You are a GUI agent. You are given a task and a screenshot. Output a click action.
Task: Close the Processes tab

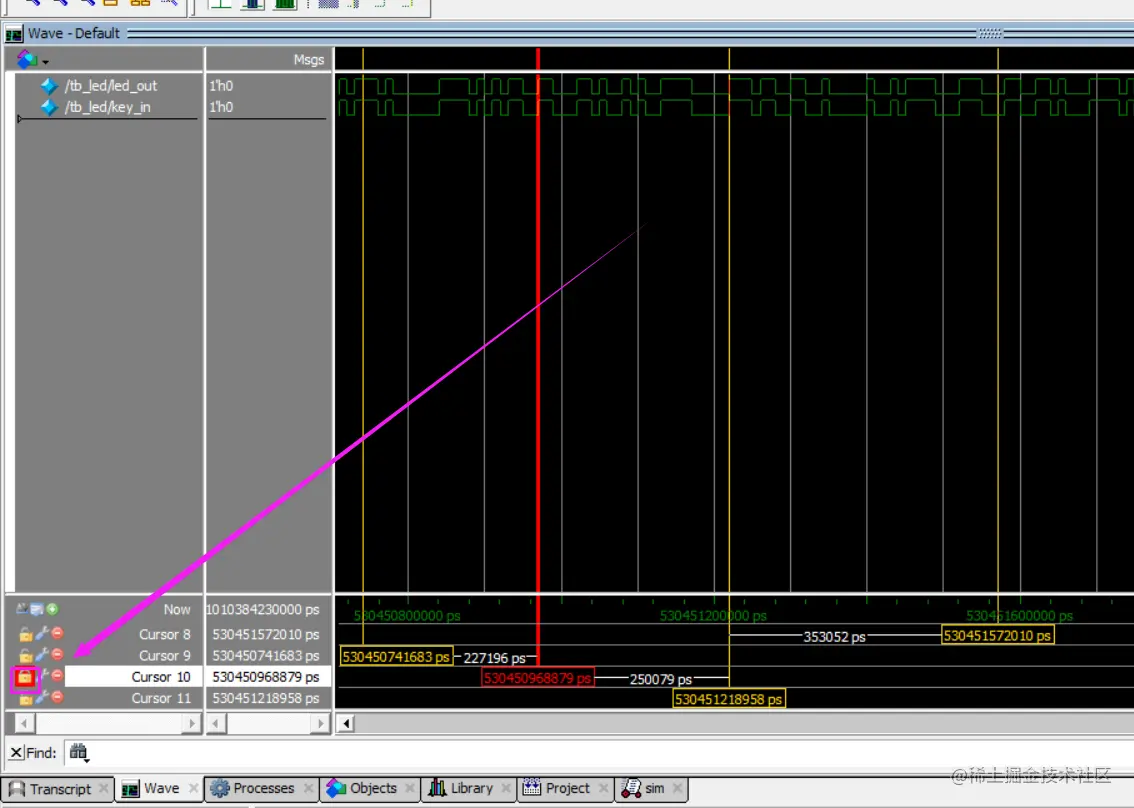[309, 788]
